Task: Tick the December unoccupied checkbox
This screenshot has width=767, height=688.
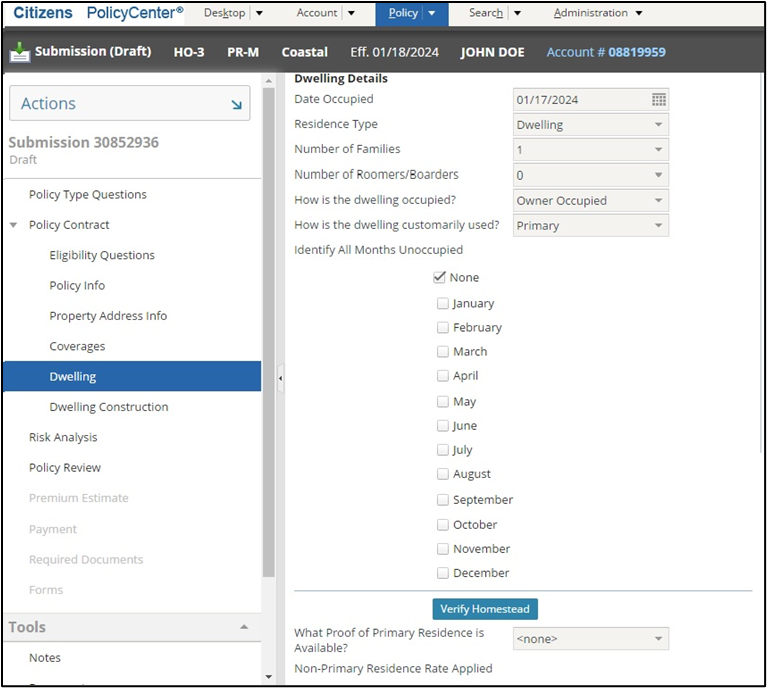Action: click(443, 573)
